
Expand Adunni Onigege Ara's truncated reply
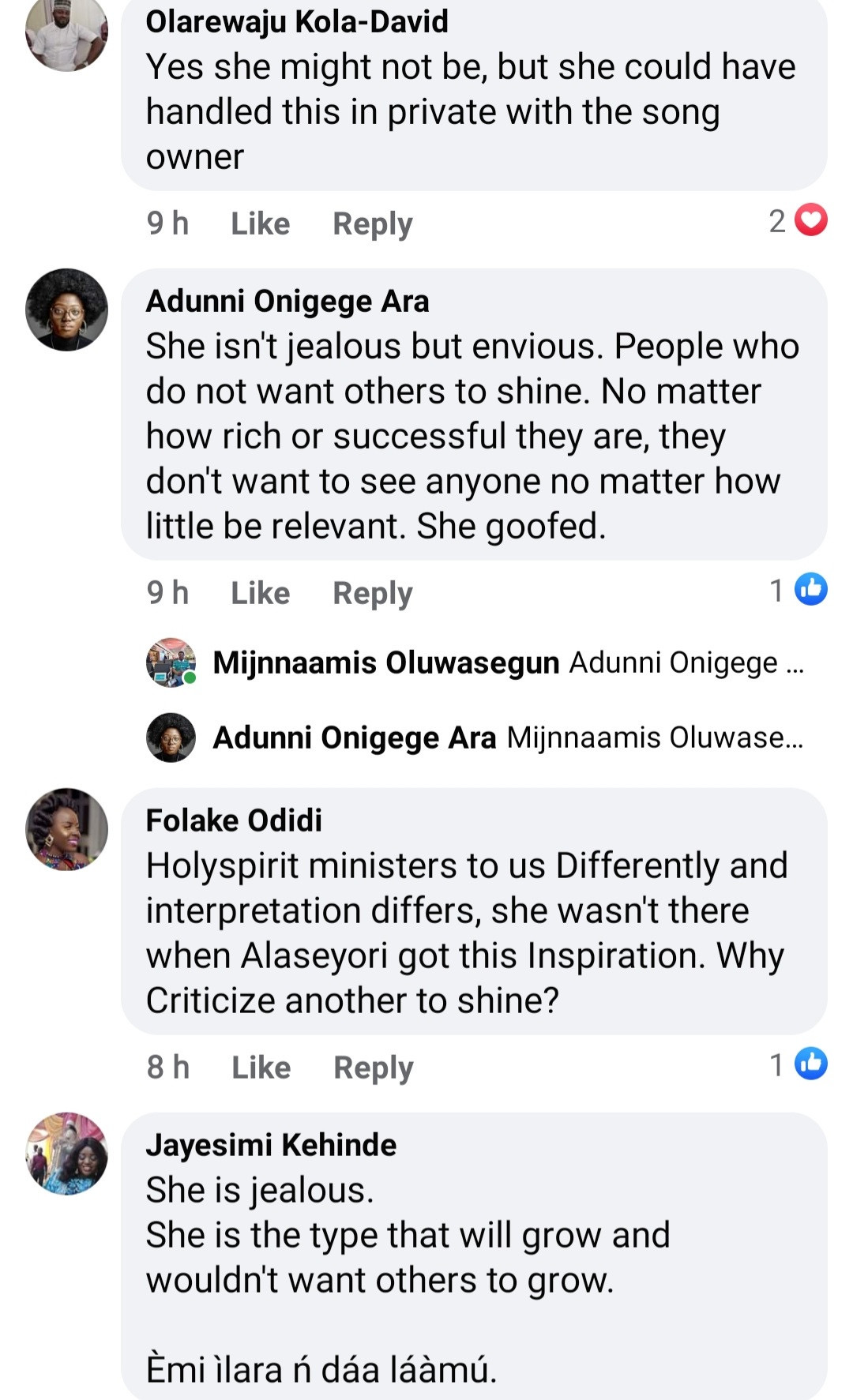point(655,738)
